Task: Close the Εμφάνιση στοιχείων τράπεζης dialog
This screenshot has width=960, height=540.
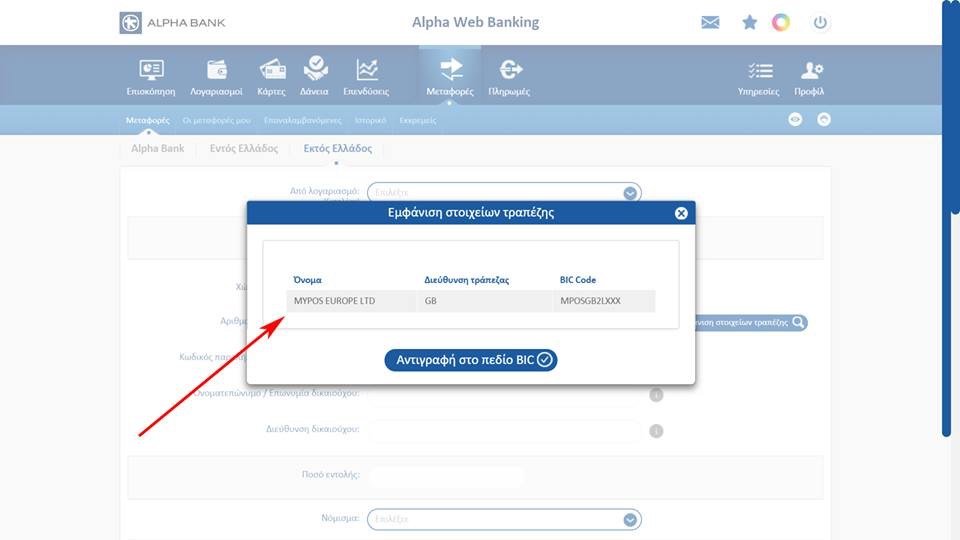Action: pyautogui.click(x=681, y=213)
